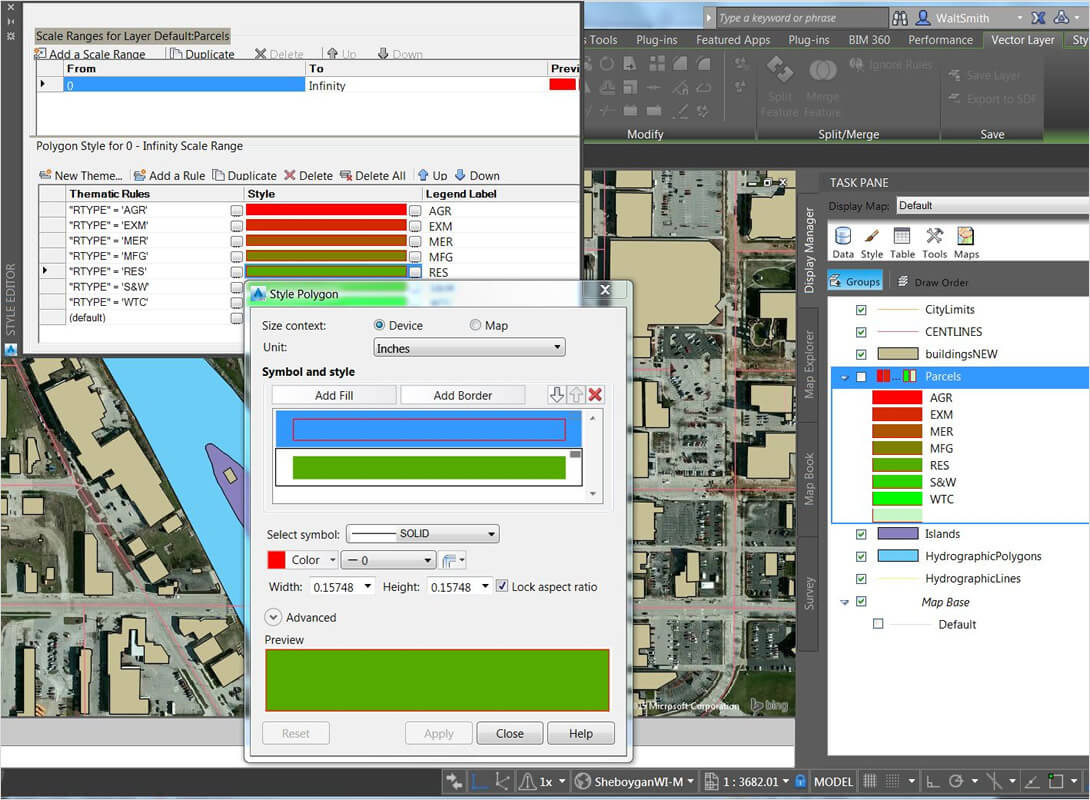Open the Unit Inches dropdown
This screenshot has height=800, width=1090.
tap(469, 348)
